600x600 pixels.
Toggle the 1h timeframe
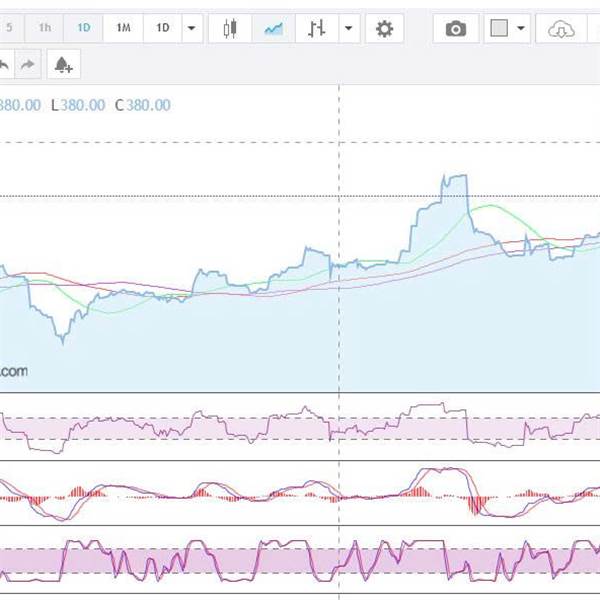pyautogui.click(x=45, y=28)
